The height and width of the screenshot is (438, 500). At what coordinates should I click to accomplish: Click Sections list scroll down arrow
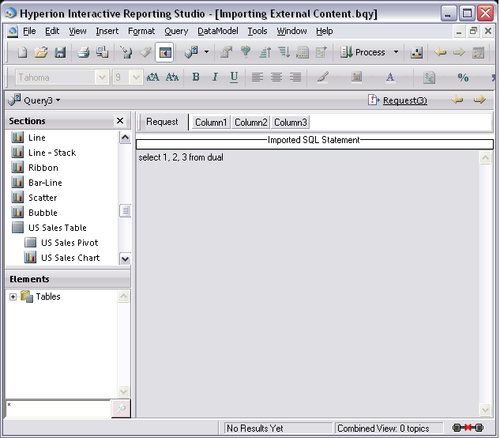[x=125, y=259]
